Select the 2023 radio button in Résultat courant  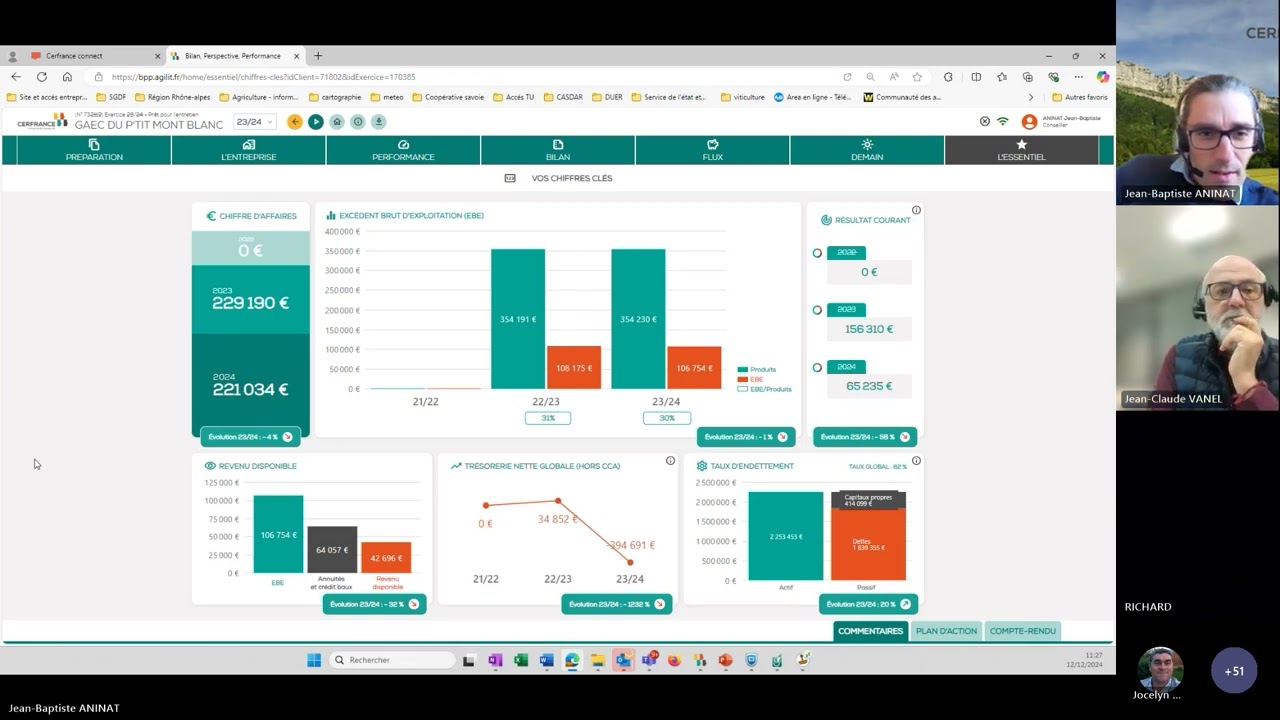point(817,310)
